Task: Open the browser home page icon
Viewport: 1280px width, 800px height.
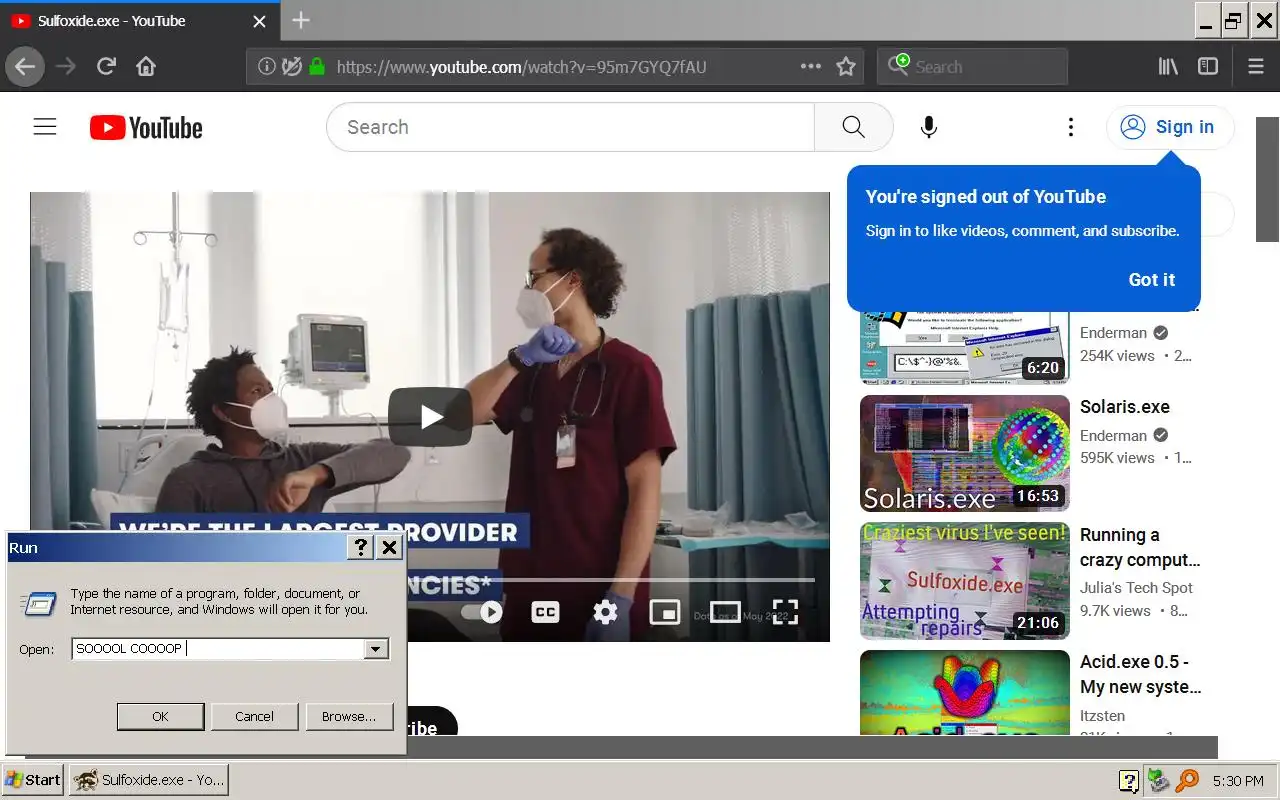Action: coord(146,67)
